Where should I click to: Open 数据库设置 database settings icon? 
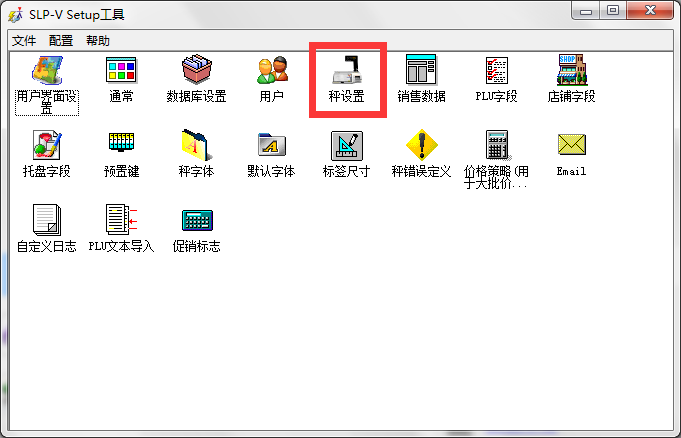[196, 70]
